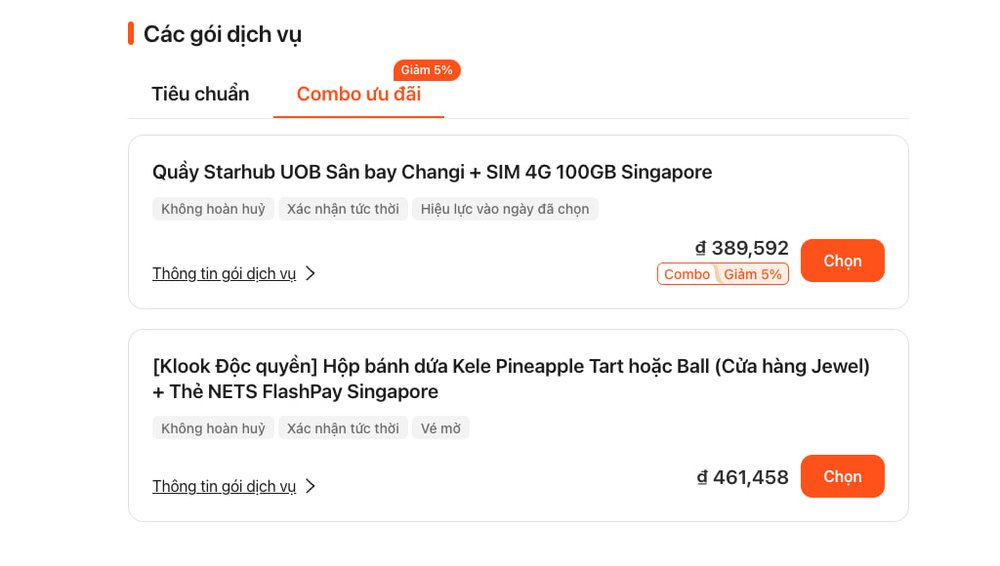
Task: Click Chọn for the Starhub SIM 4G combo
Action: [x=842, y=261]
